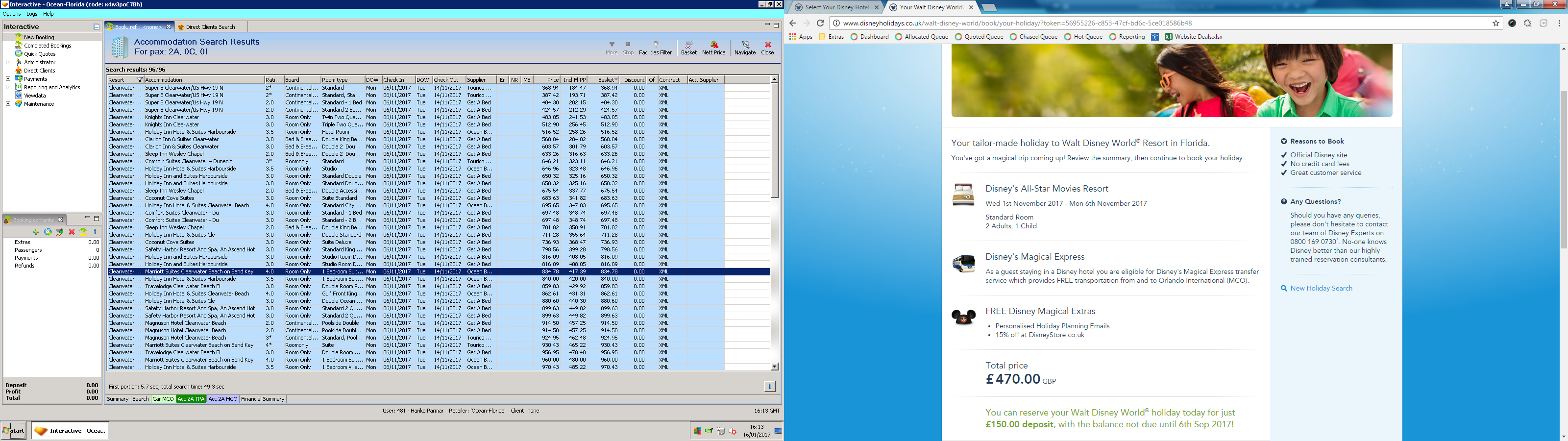Viewport: 1568px width, 441px height.
Task: Open the Website Deals.xlsx bookmark
Action: click(1194, 37)
